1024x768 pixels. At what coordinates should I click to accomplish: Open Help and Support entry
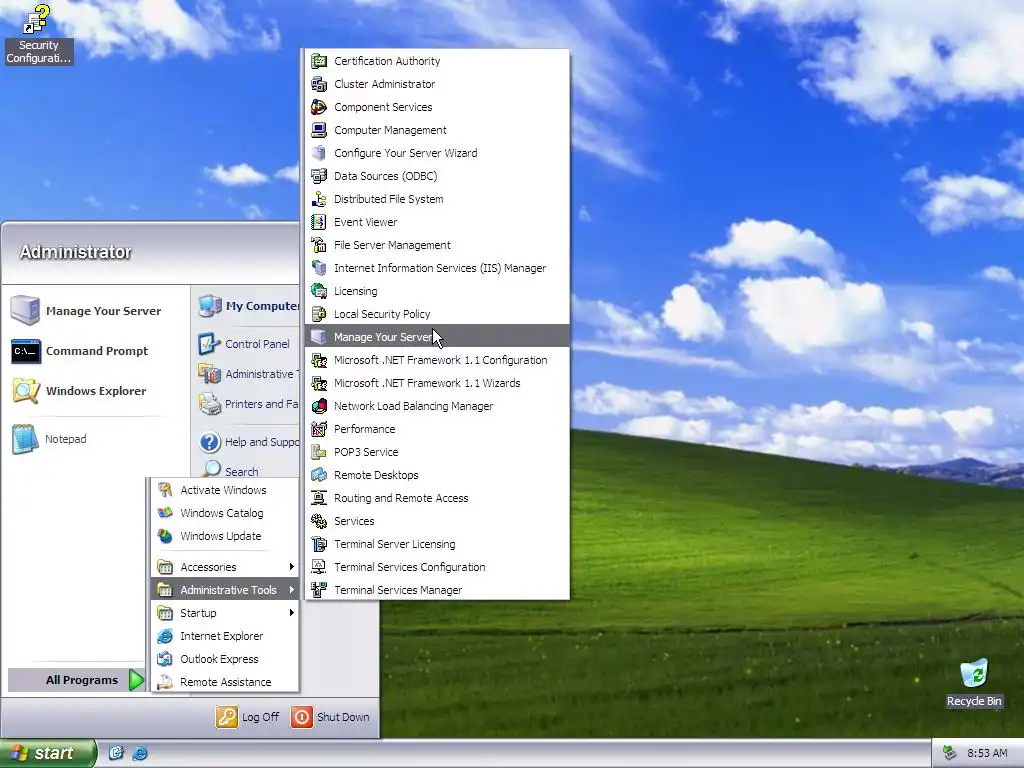pos(248,442)
